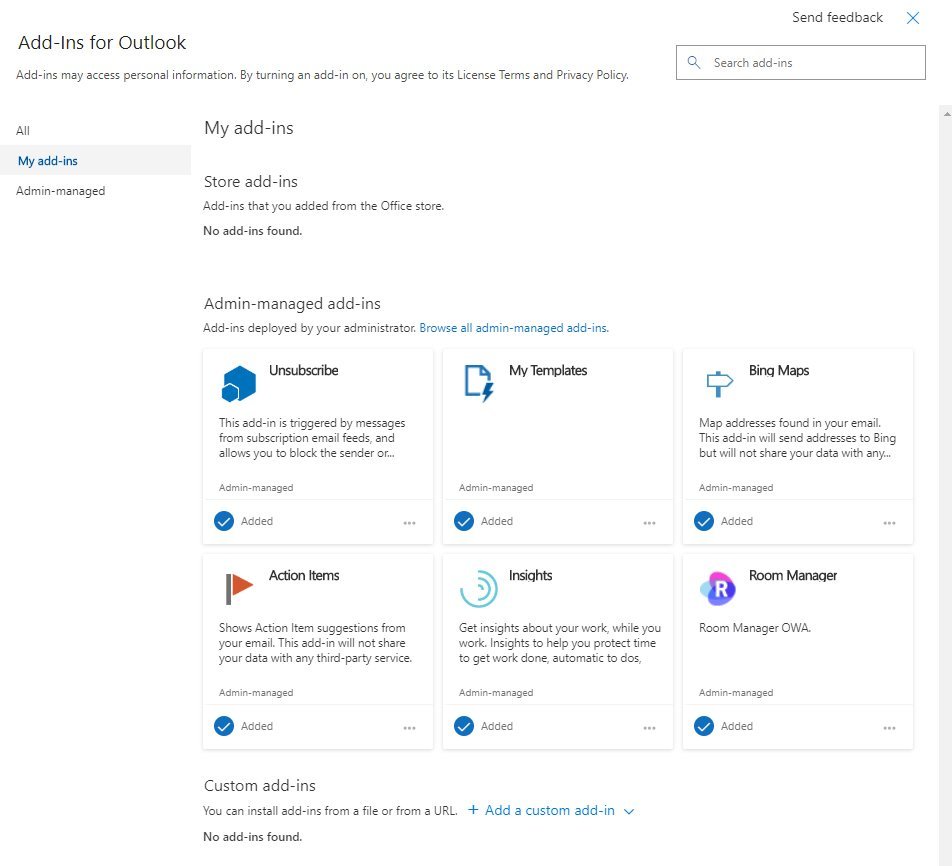Viewport: 952px width, 866px height.
Task: Click the My Templates document icon
Action: 479,383
